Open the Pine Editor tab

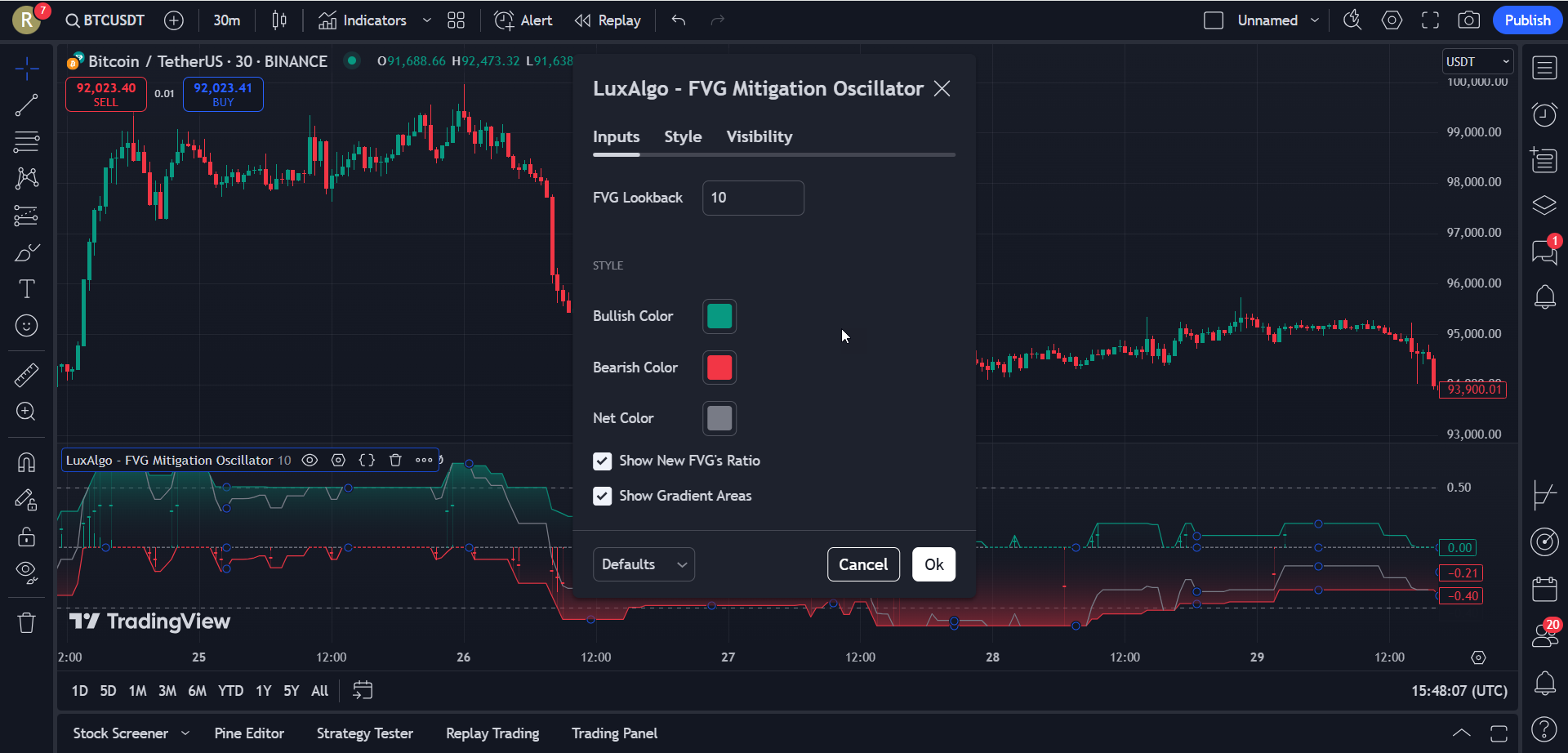tap(249, 733)
